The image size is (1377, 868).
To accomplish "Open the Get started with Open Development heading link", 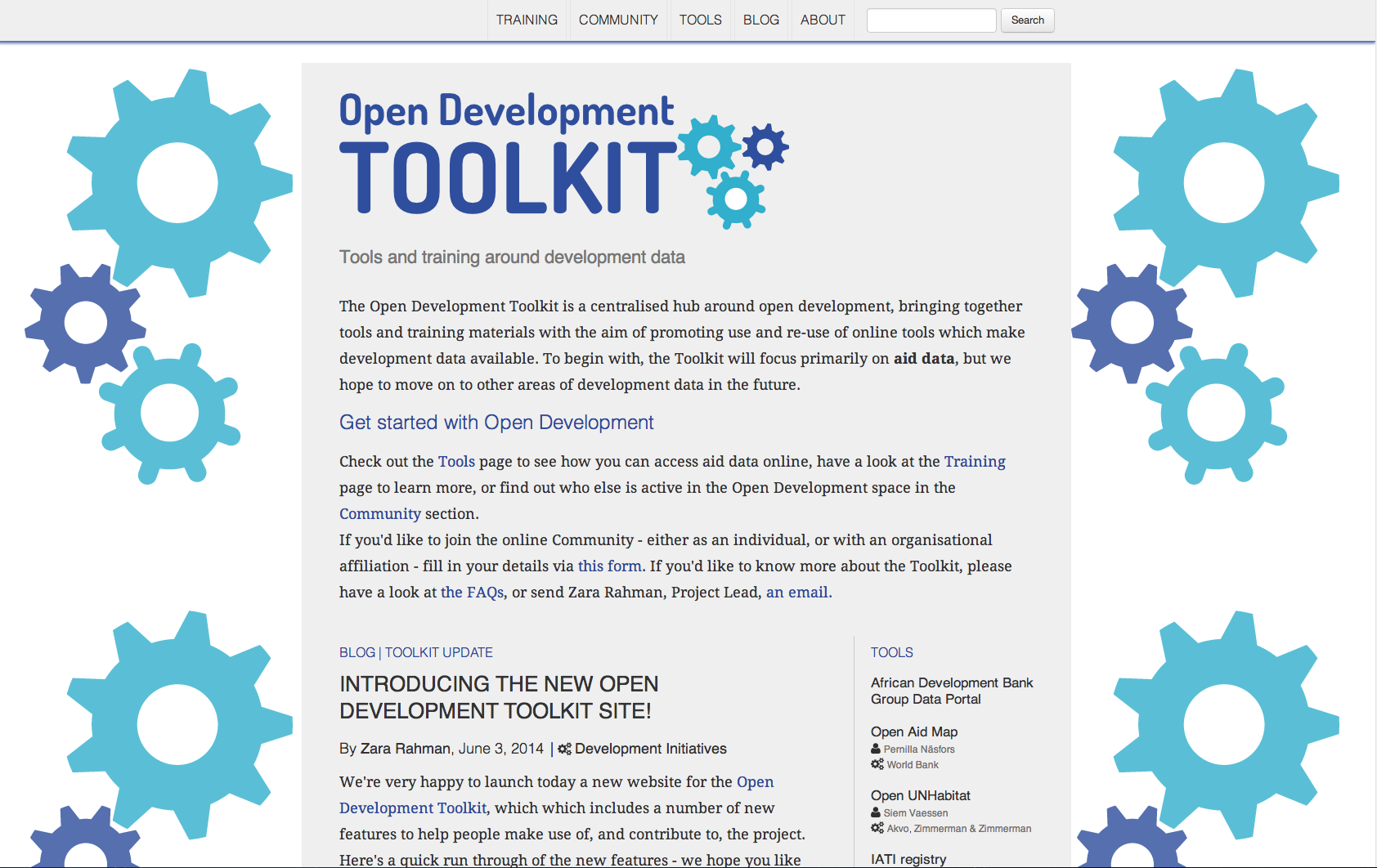I will click(496, 423).
